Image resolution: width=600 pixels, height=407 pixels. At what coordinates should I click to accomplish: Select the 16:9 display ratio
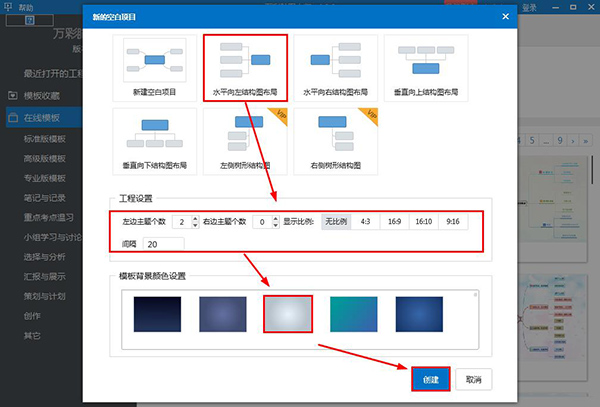point(395,221)
